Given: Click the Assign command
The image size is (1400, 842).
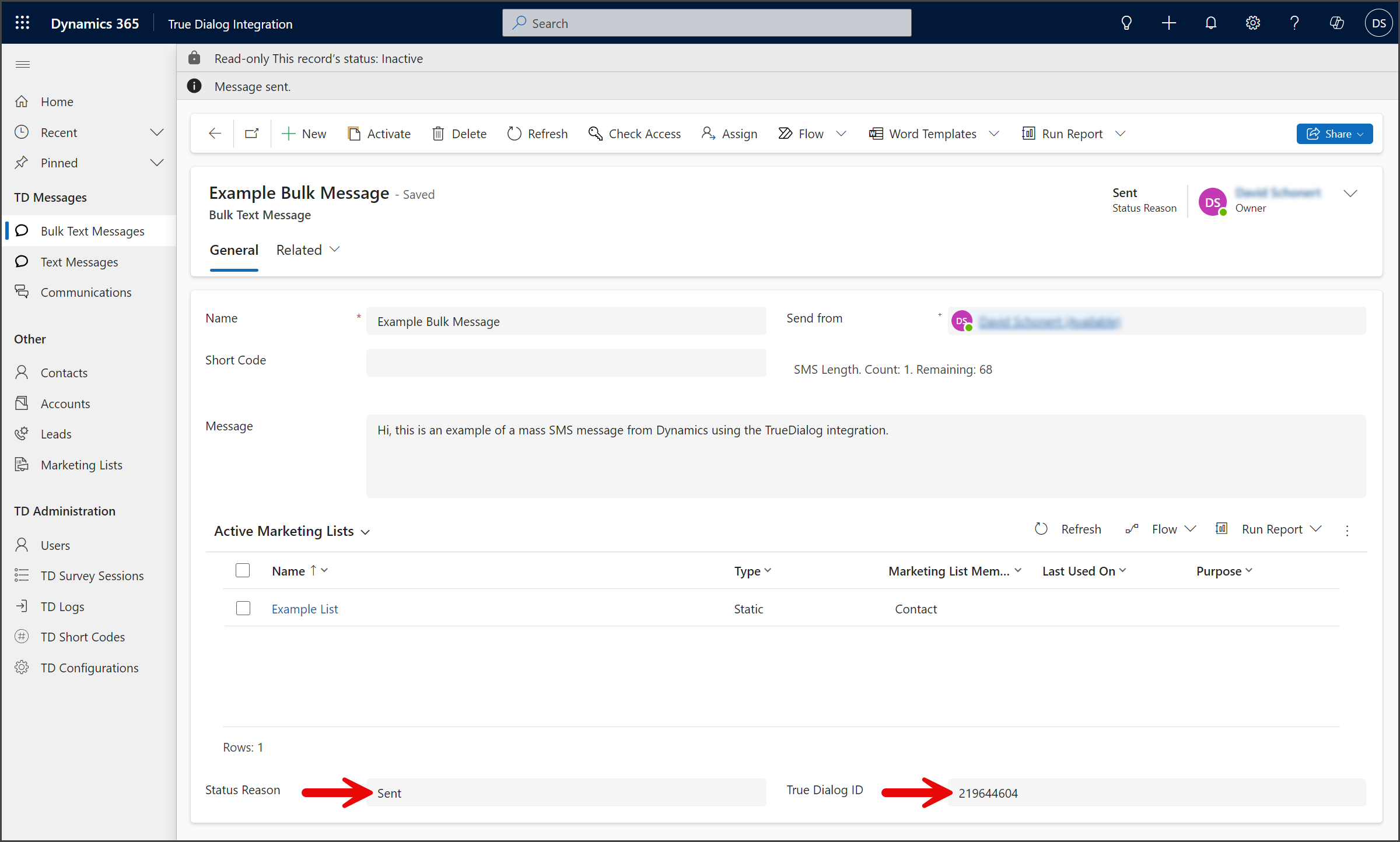Looking at the screenshot, I should pos(729,134).
